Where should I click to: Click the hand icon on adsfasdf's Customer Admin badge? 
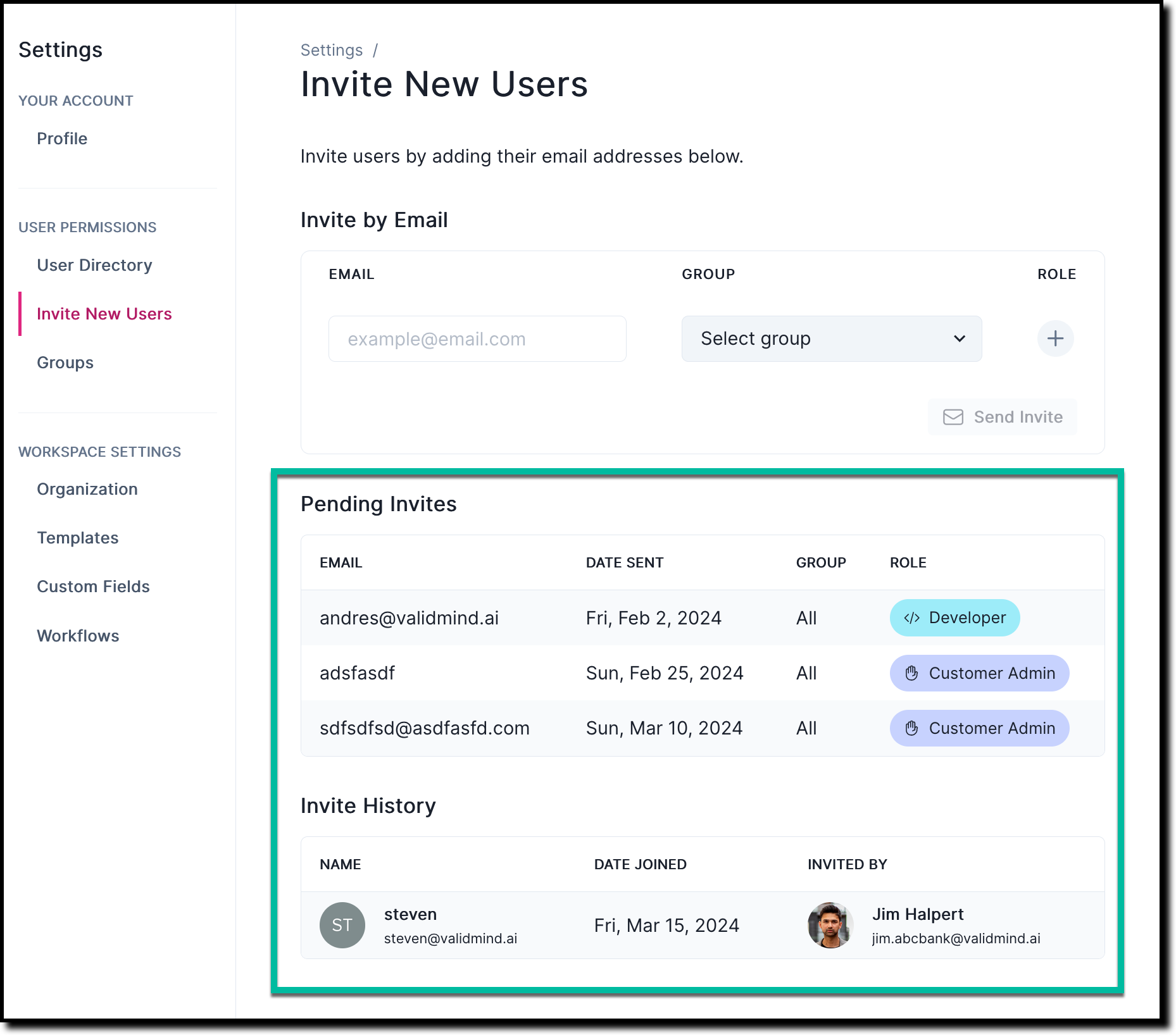911,673
